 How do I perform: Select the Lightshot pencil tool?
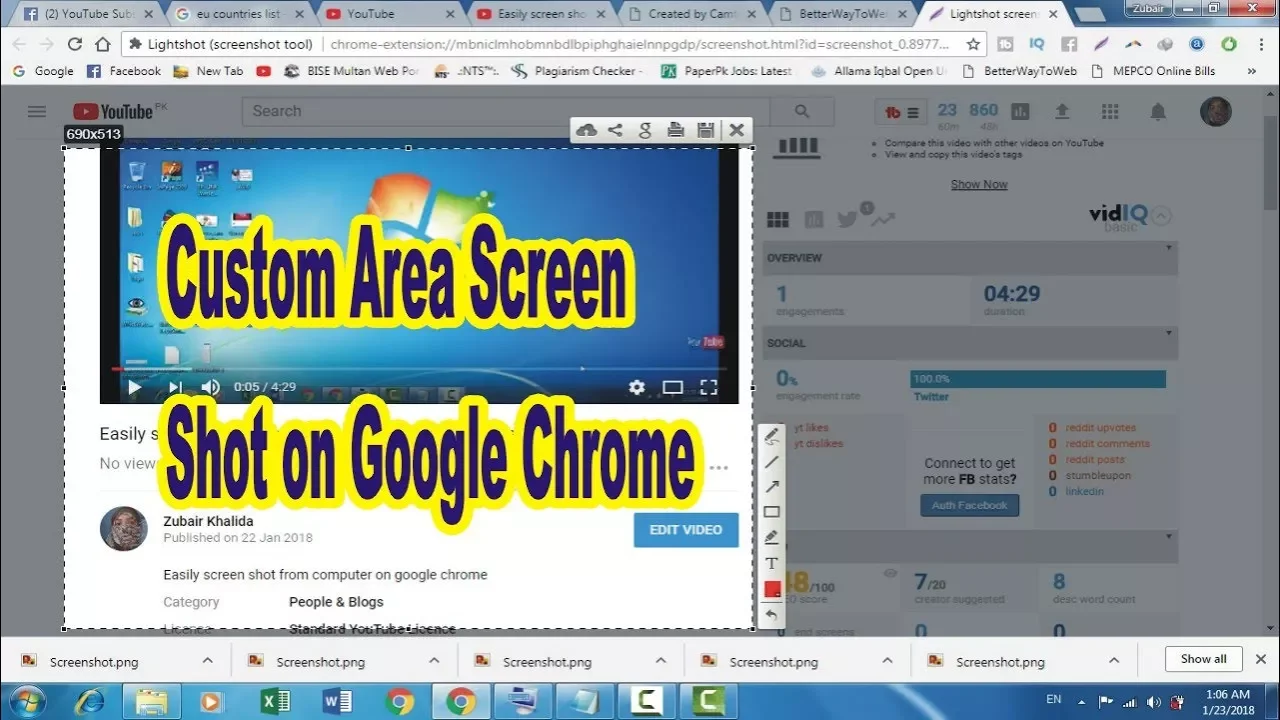(x=772, y=436)
